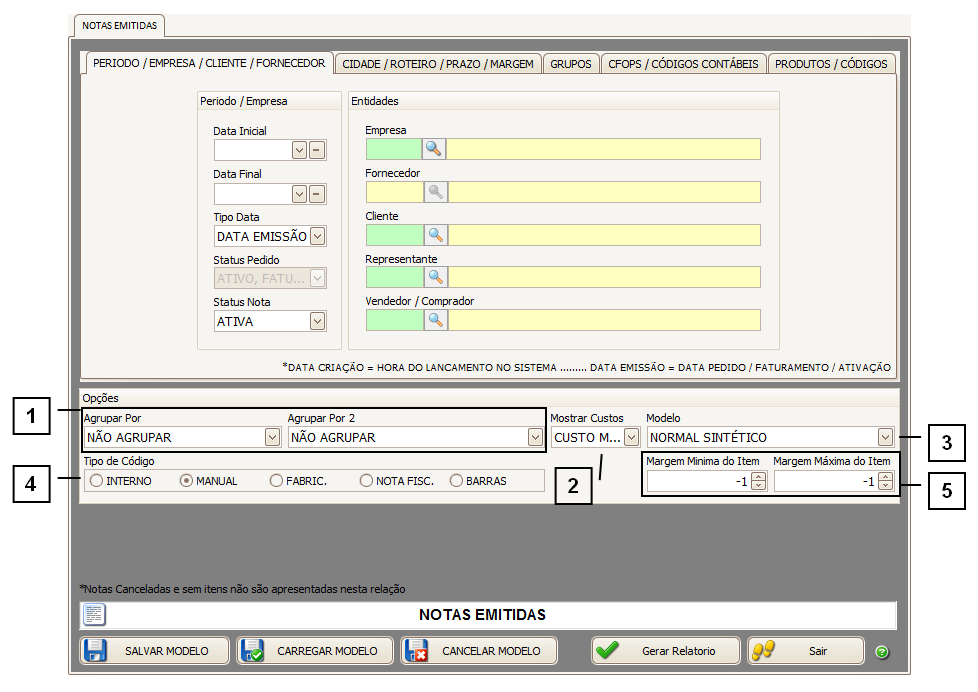978x692 pixels.
Task: Clear Data Inicial with minus button
Action: coord(317,150)
